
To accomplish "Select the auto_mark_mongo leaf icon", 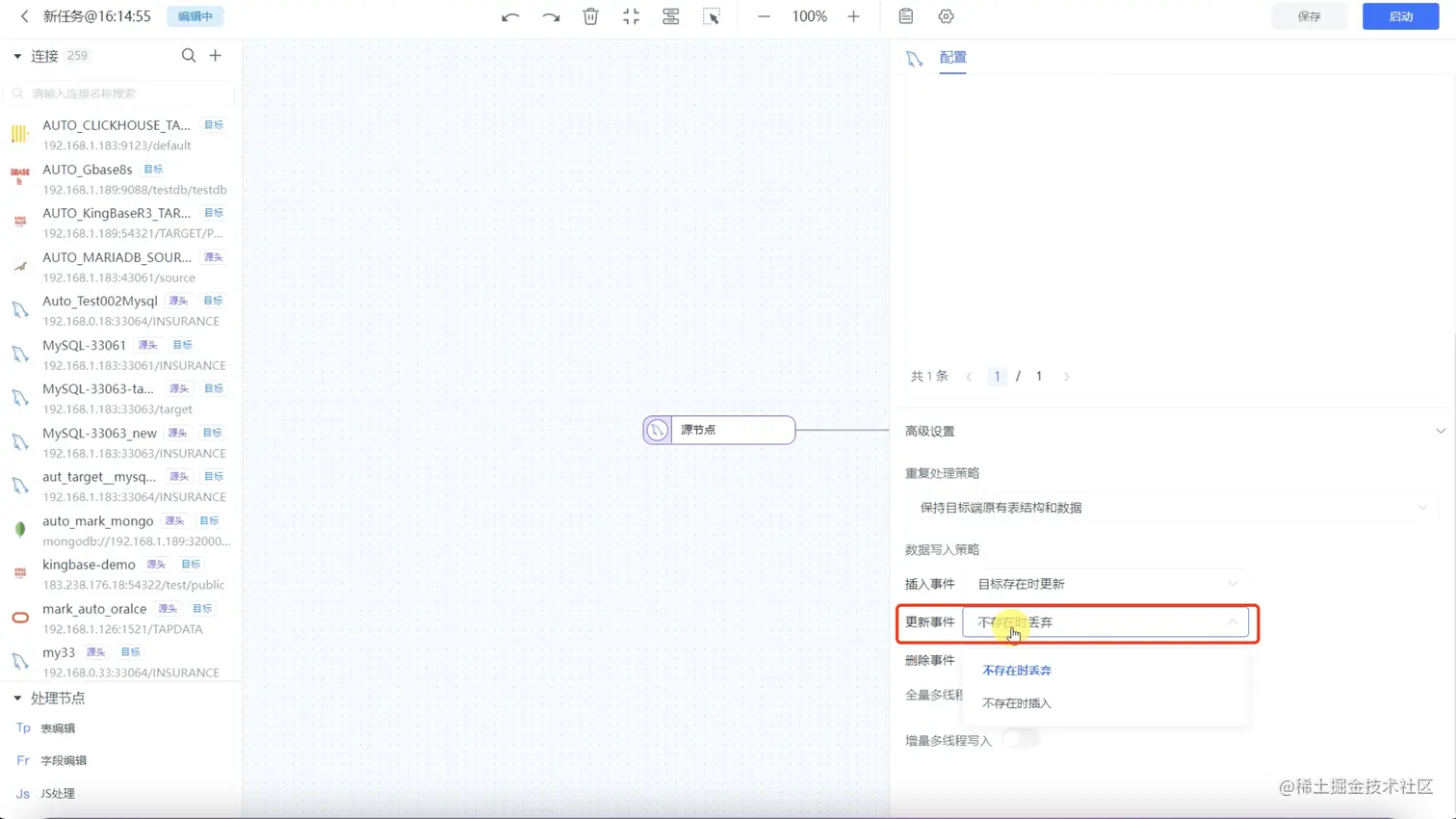I will (x=20, y=529).
